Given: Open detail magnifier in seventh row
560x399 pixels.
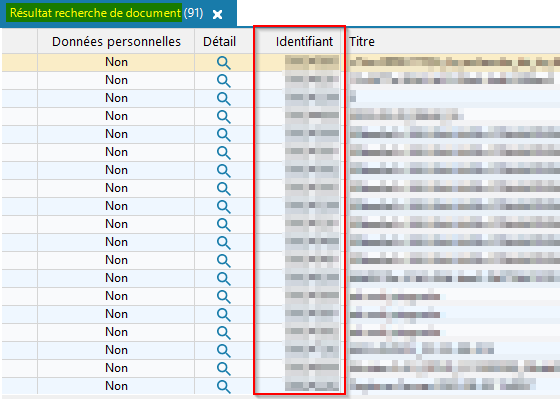Looking at the screenshot, I should coord(224,171).
